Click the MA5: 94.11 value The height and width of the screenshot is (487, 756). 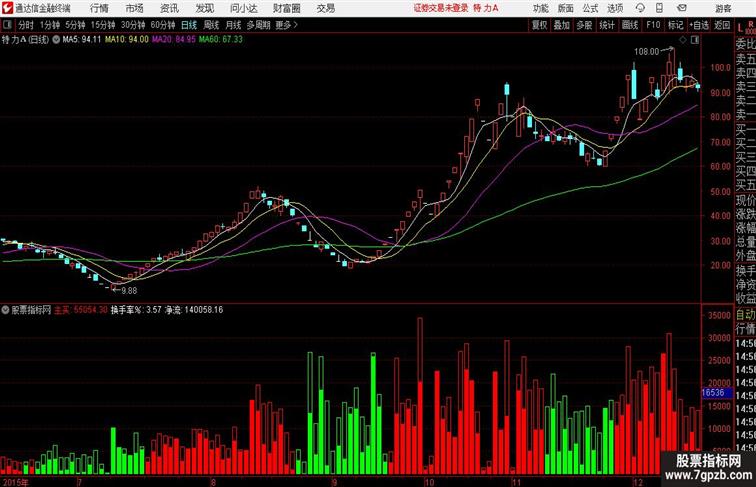(81, 40)
